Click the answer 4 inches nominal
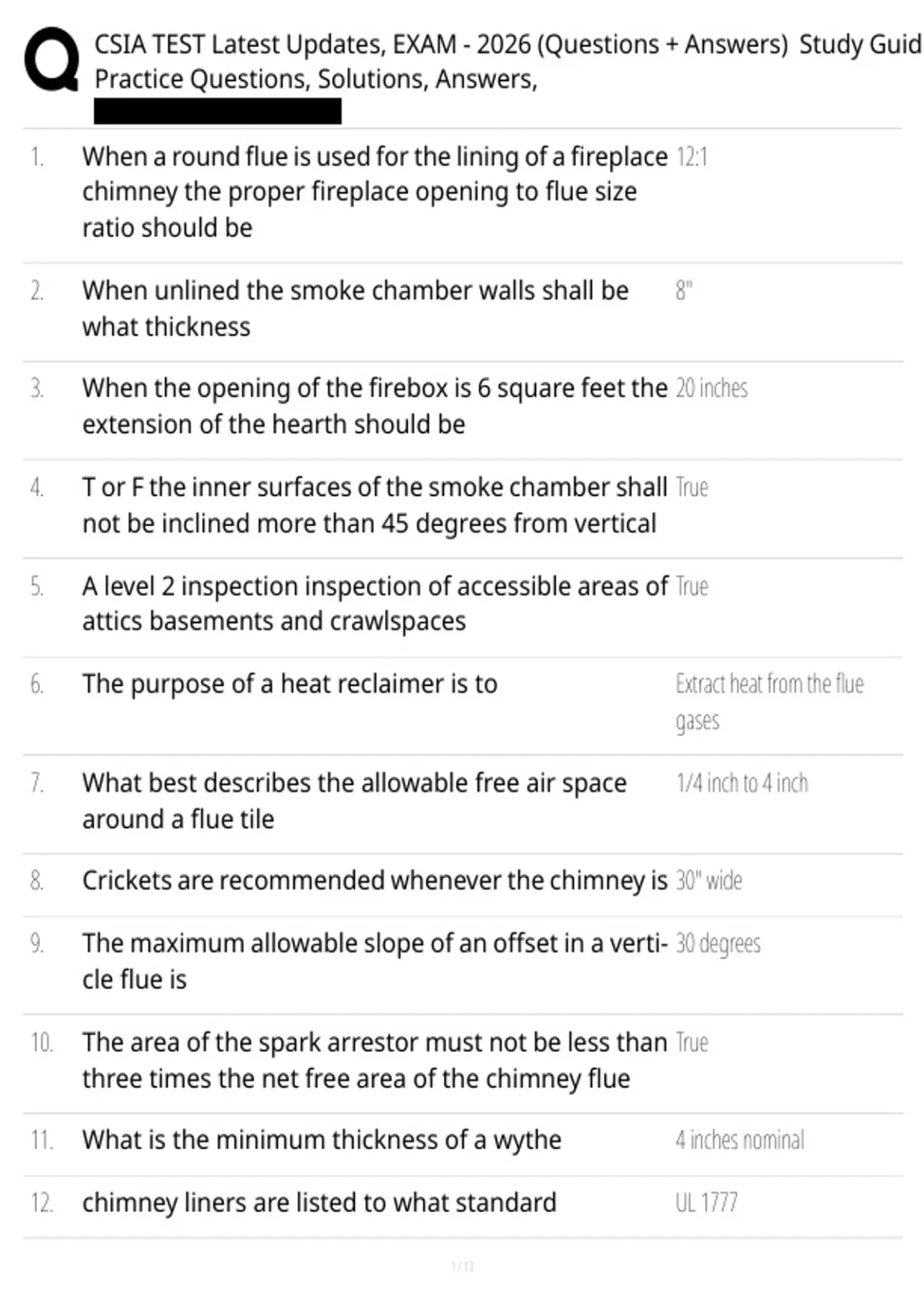Screen dimensions: 924x1309 tap(739, 1140)
